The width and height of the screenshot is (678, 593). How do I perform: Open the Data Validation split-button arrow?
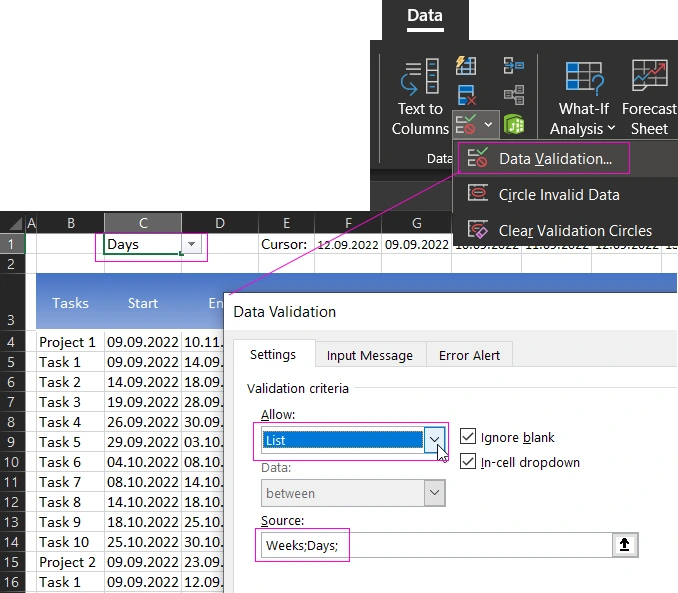[489, 125]
